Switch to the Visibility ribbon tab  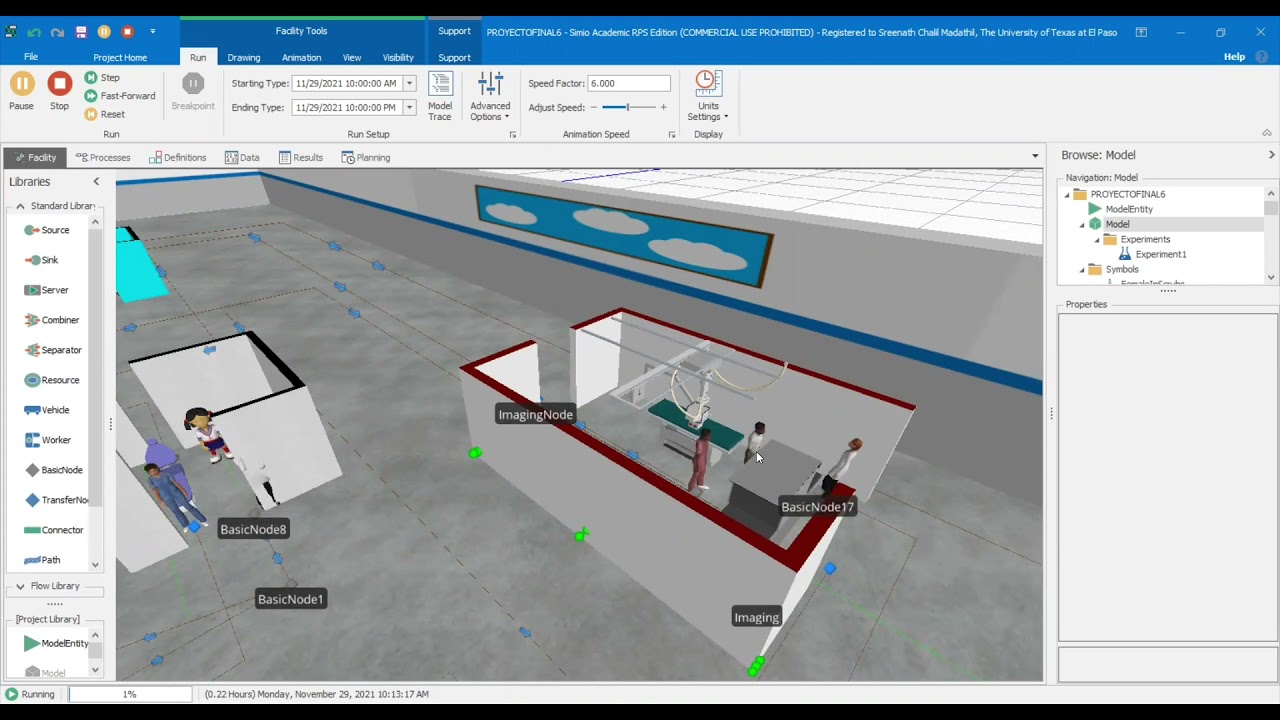click(398, 57)
